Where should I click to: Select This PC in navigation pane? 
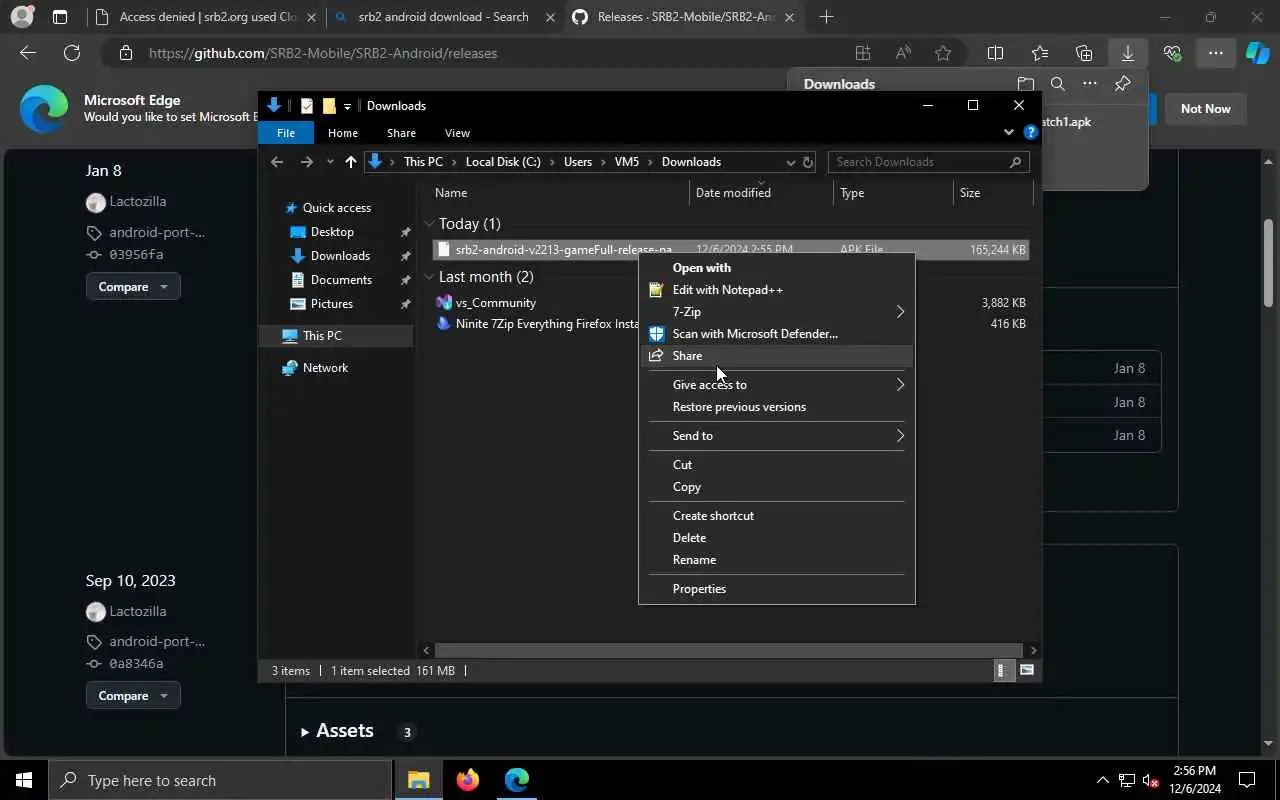click(x=322, y=336)
